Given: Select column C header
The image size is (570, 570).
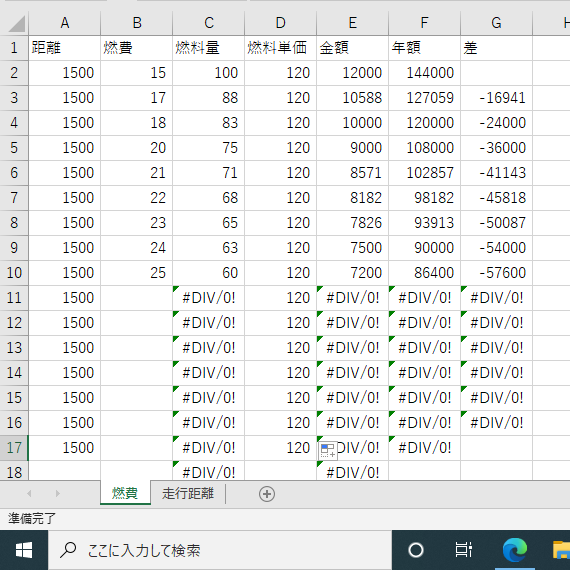Looking at the screenshot, I should (x=208, y=23).
